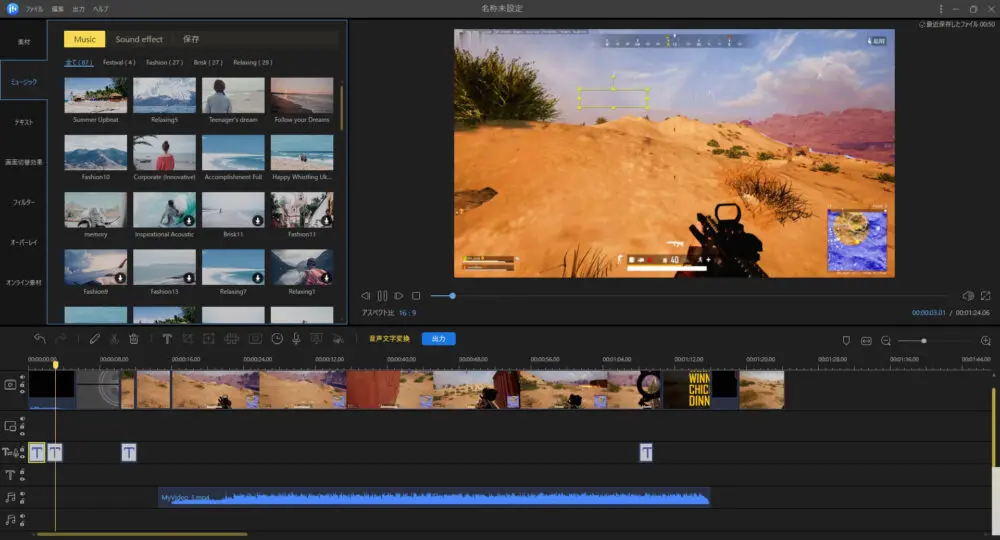Filter music by Relaxing (29)
Viewport: 1000px width, 540px height.
tap(253, 62)
